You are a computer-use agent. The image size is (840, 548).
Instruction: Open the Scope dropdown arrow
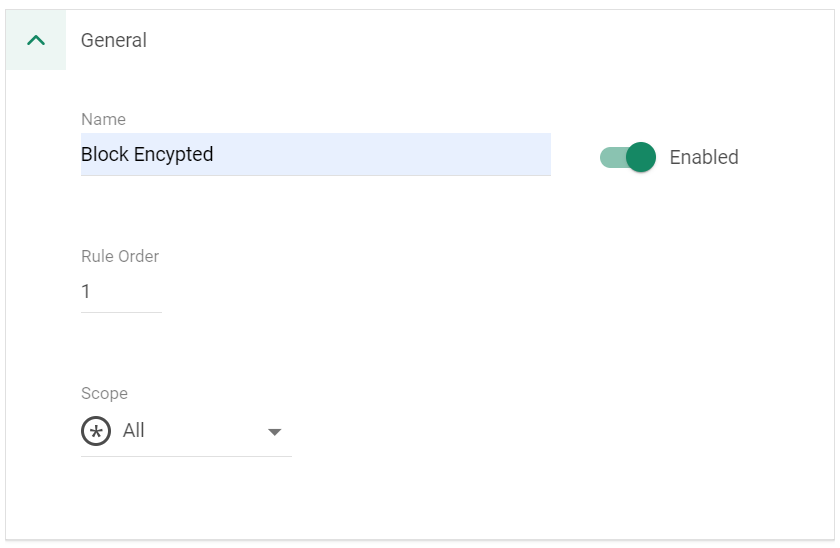pos(274,432)
